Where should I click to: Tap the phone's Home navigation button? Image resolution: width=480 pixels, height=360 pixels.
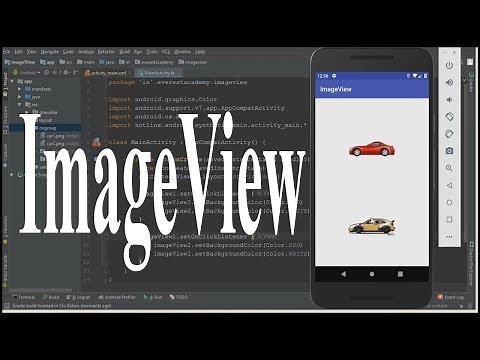pyautogui.click(x=372, y=274)
